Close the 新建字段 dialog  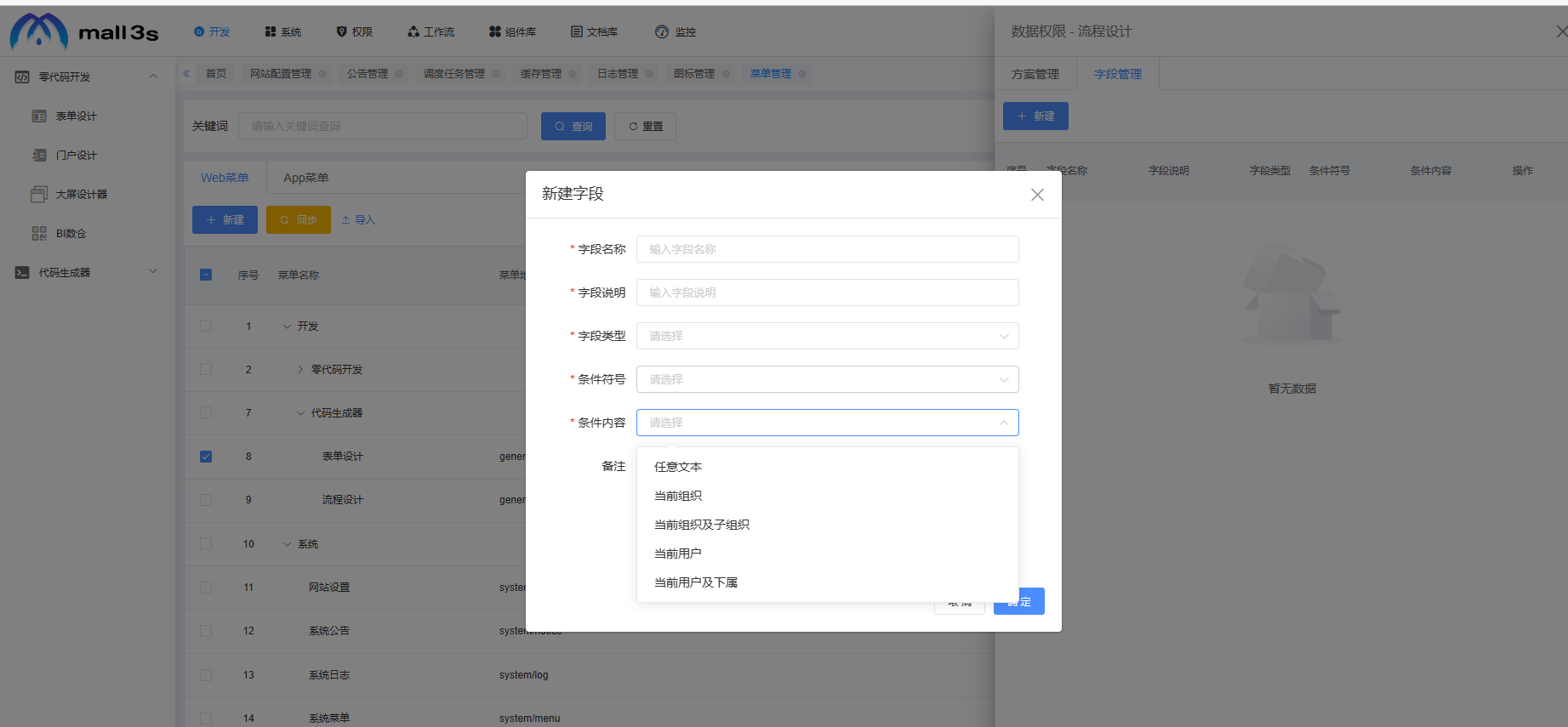[1037, 195]
